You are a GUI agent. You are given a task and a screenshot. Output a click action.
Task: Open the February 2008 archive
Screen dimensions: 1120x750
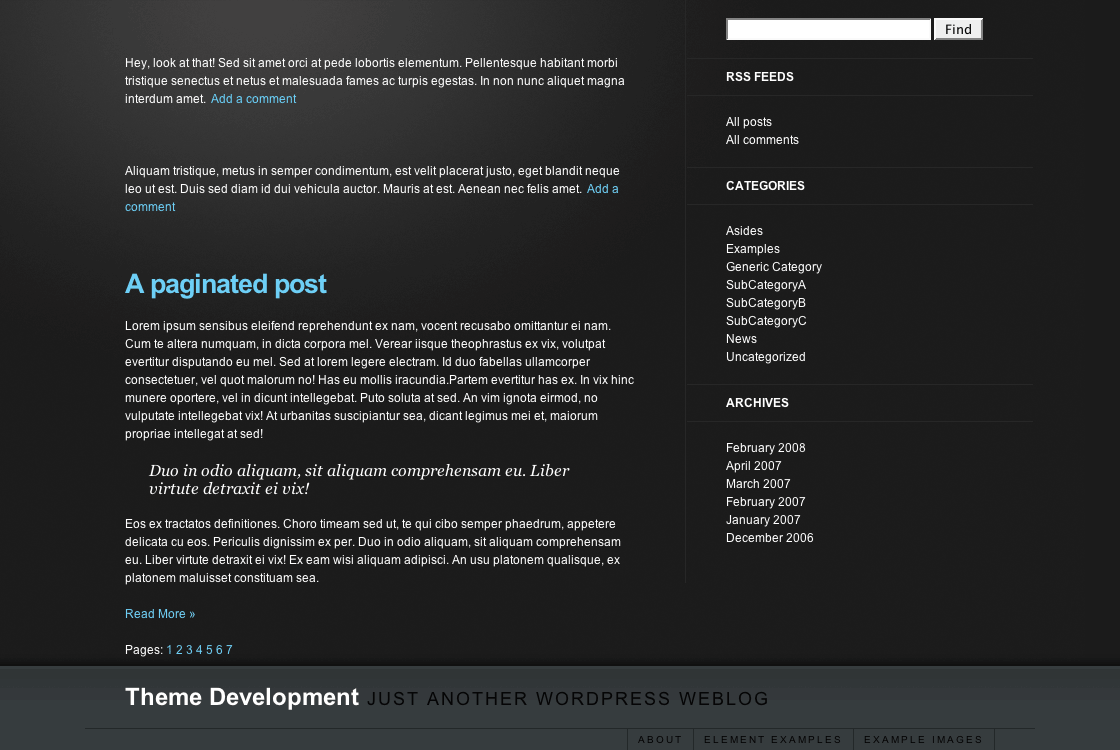point(765,447)
